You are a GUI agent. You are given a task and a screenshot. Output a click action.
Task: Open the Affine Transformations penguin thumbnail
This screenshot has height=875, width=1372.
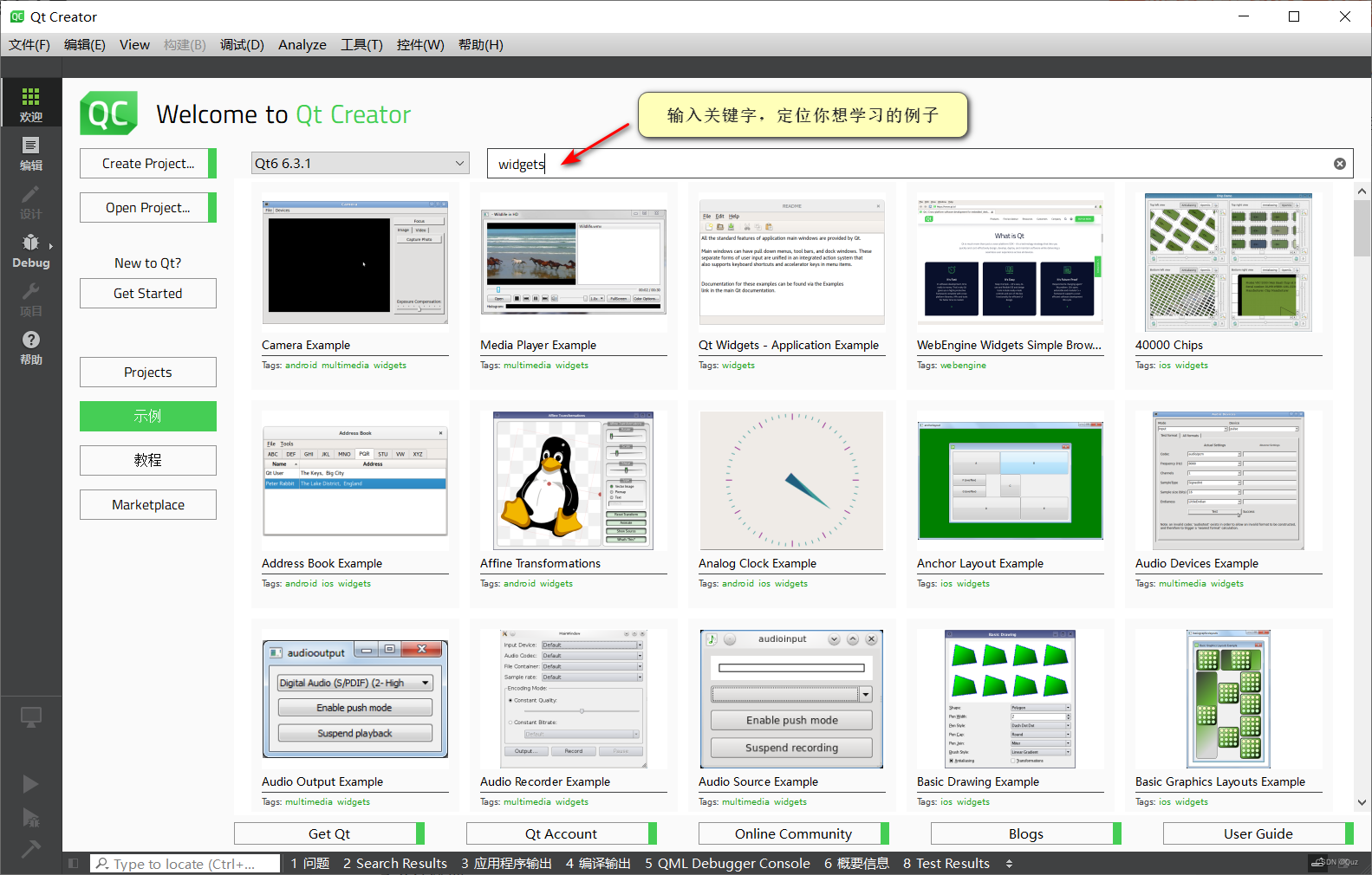point(574,481)
